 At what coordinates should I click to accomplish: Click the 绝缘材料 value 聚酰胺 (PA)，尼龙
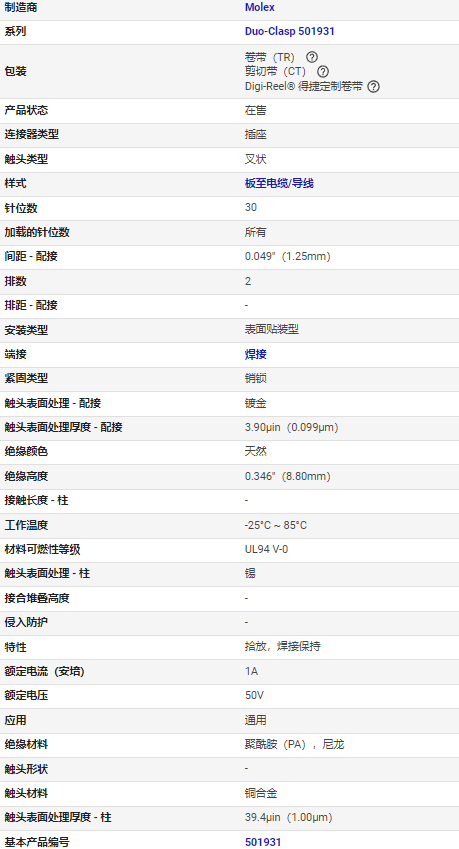(294, 744)
